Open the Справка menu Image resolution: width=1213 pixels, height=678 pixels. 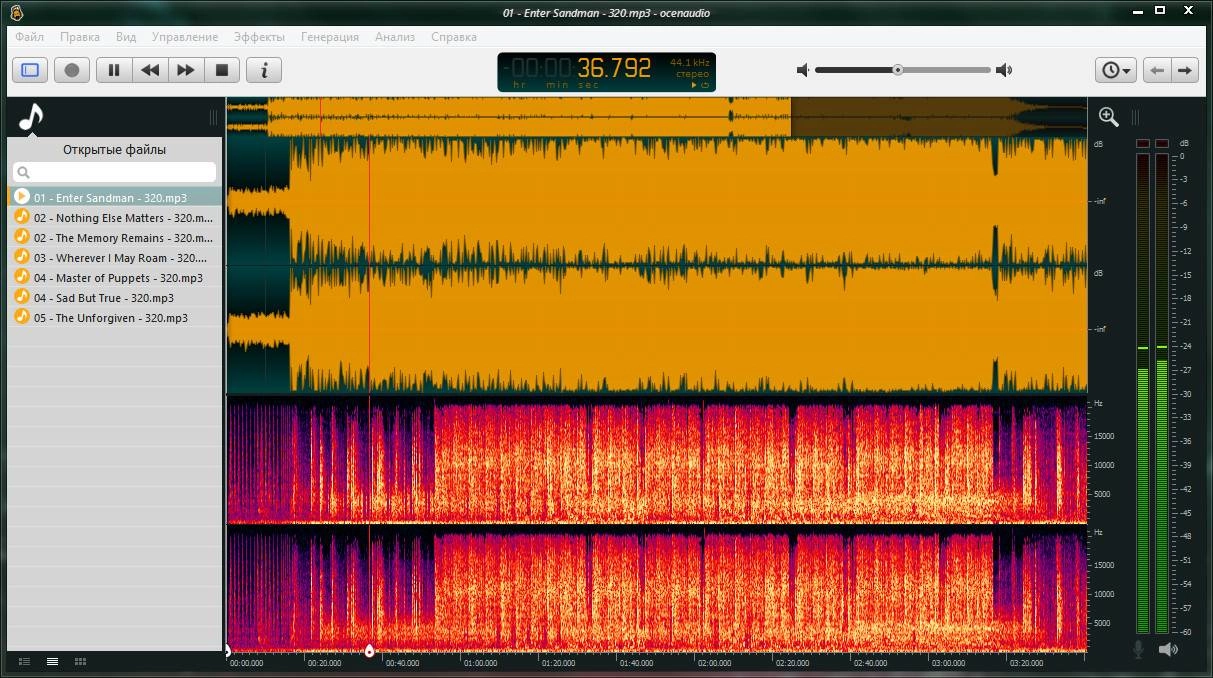(x=454, y=37)
